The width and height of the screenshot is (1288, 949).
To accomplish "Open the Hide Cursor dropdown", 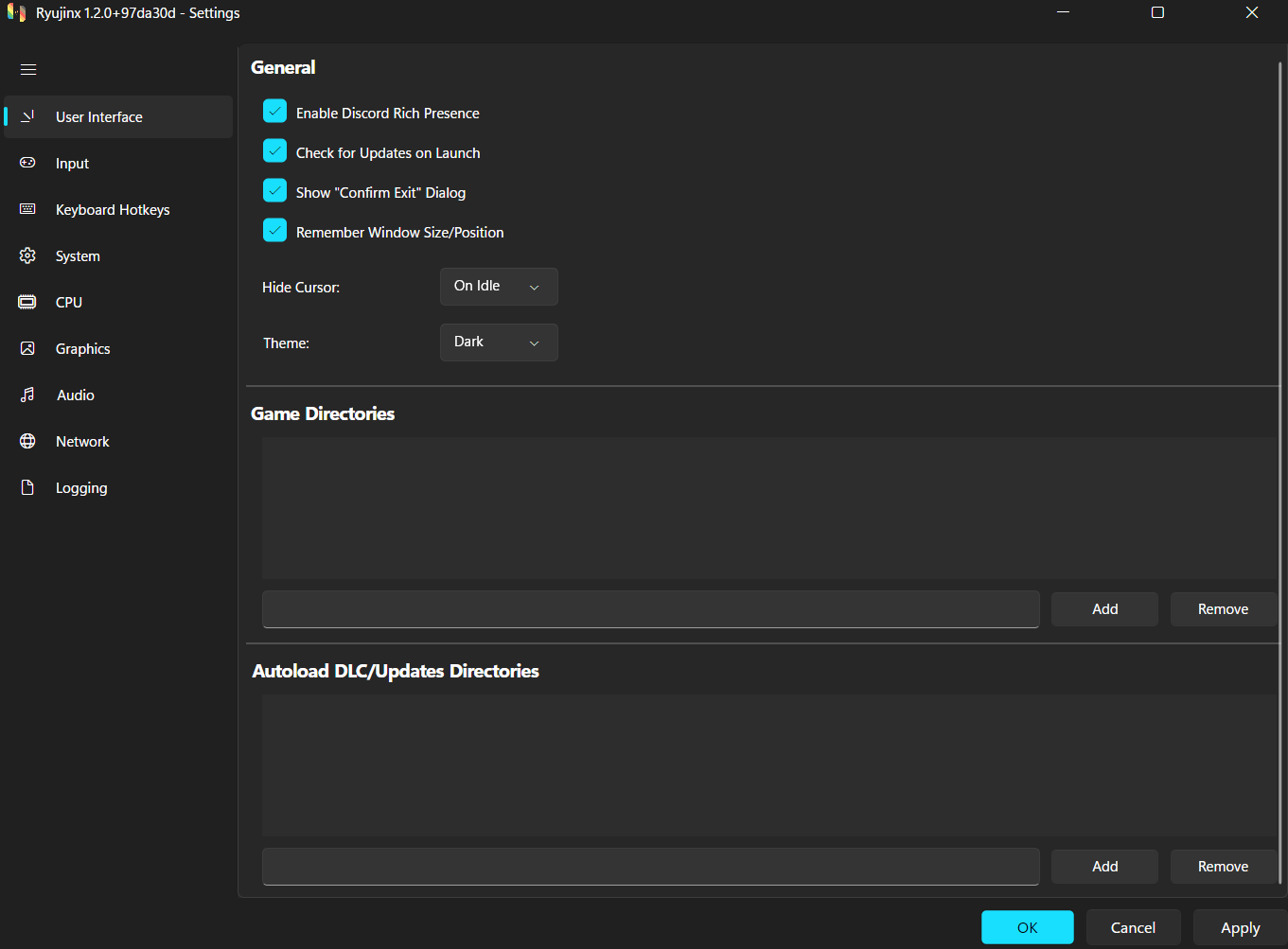I will (x=499, y=287).
